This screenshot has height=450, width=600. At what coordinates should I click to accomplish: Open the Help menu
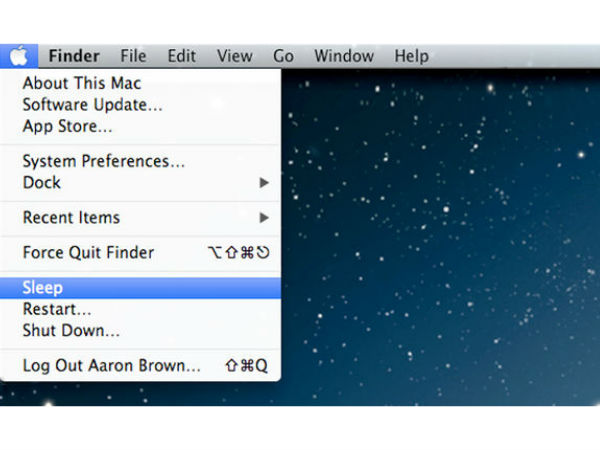click(412, 56)
